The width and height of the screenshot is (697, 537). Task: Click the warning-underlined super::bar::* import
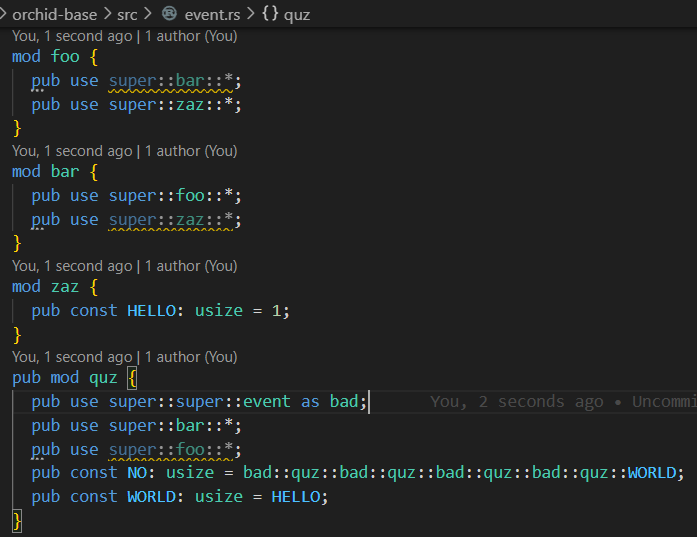[x=171, y=81]
